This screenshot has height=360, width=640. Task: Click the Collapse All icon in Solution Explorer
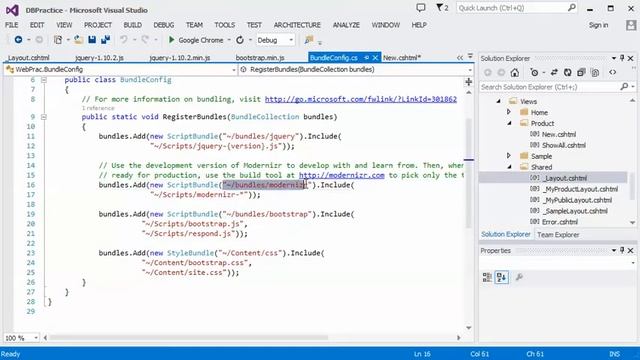click(581, 73)
